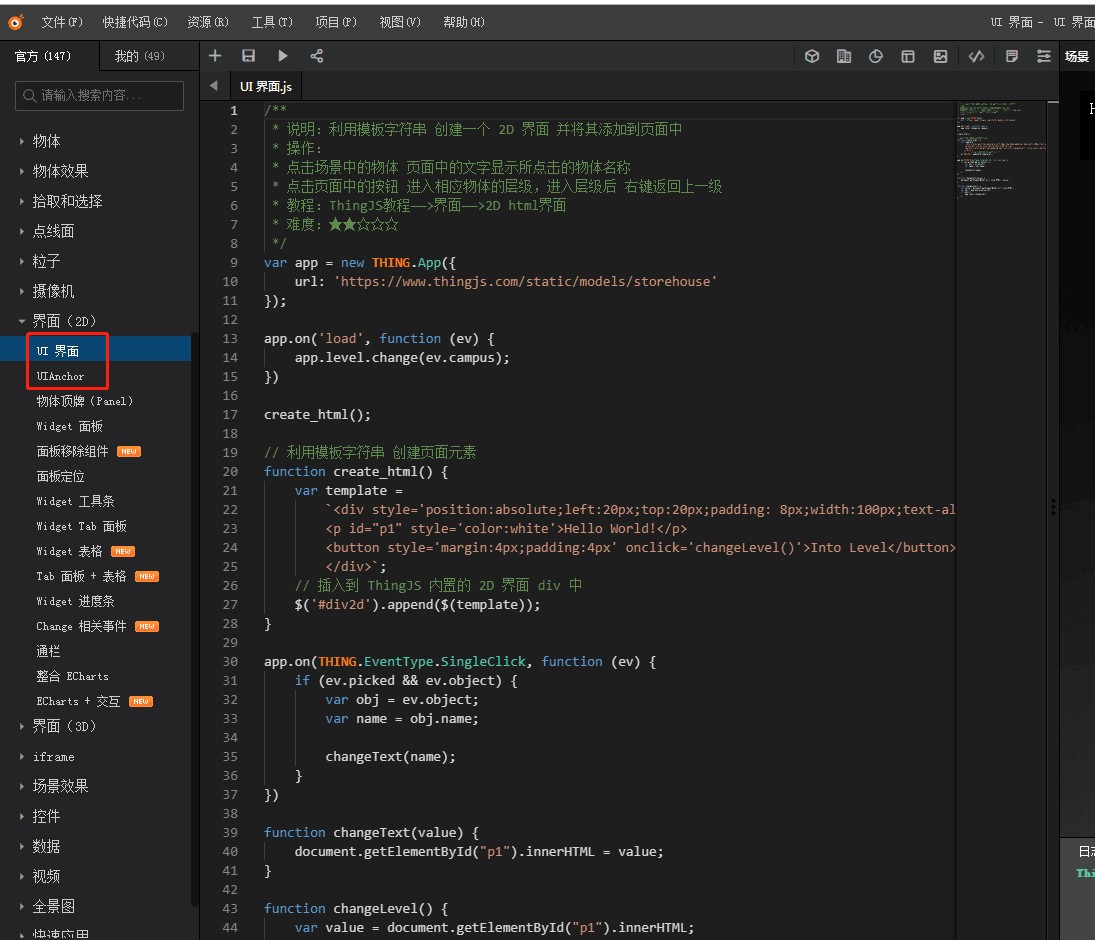Open the notes document icon
The height and width of the screenshot is (940, 1095).
(x=1011, y=57)
